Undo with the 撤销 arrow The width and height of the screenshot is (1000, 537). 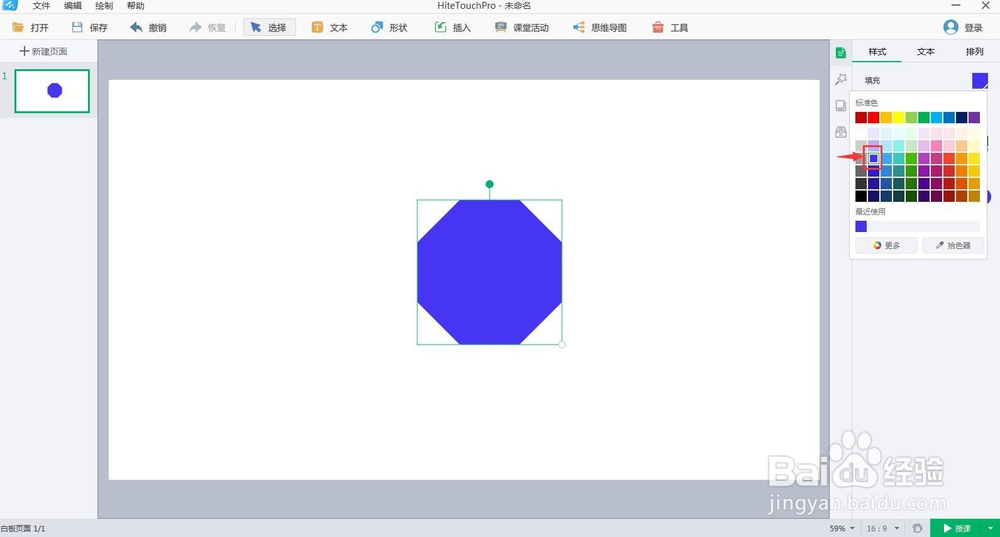(136, 27)
